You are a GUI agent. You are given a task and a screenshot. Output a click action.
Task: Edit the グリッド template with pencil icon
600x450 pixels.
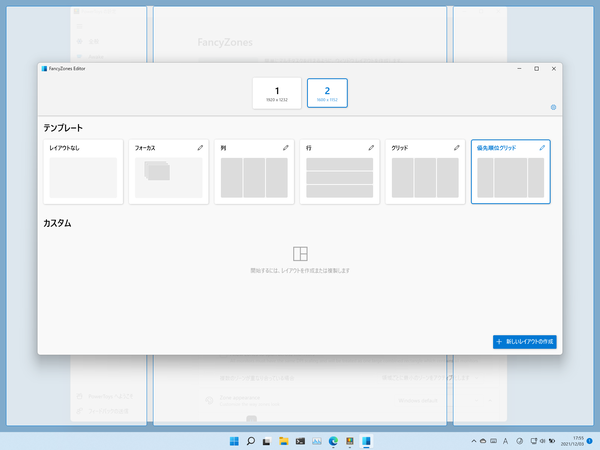coord(457,148)
